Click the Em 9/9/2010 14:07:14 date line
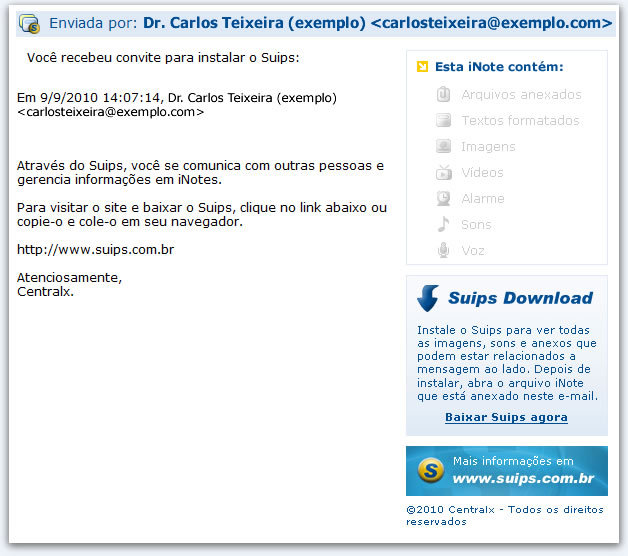This screenshot has height=556, width=628. (177, 98)
